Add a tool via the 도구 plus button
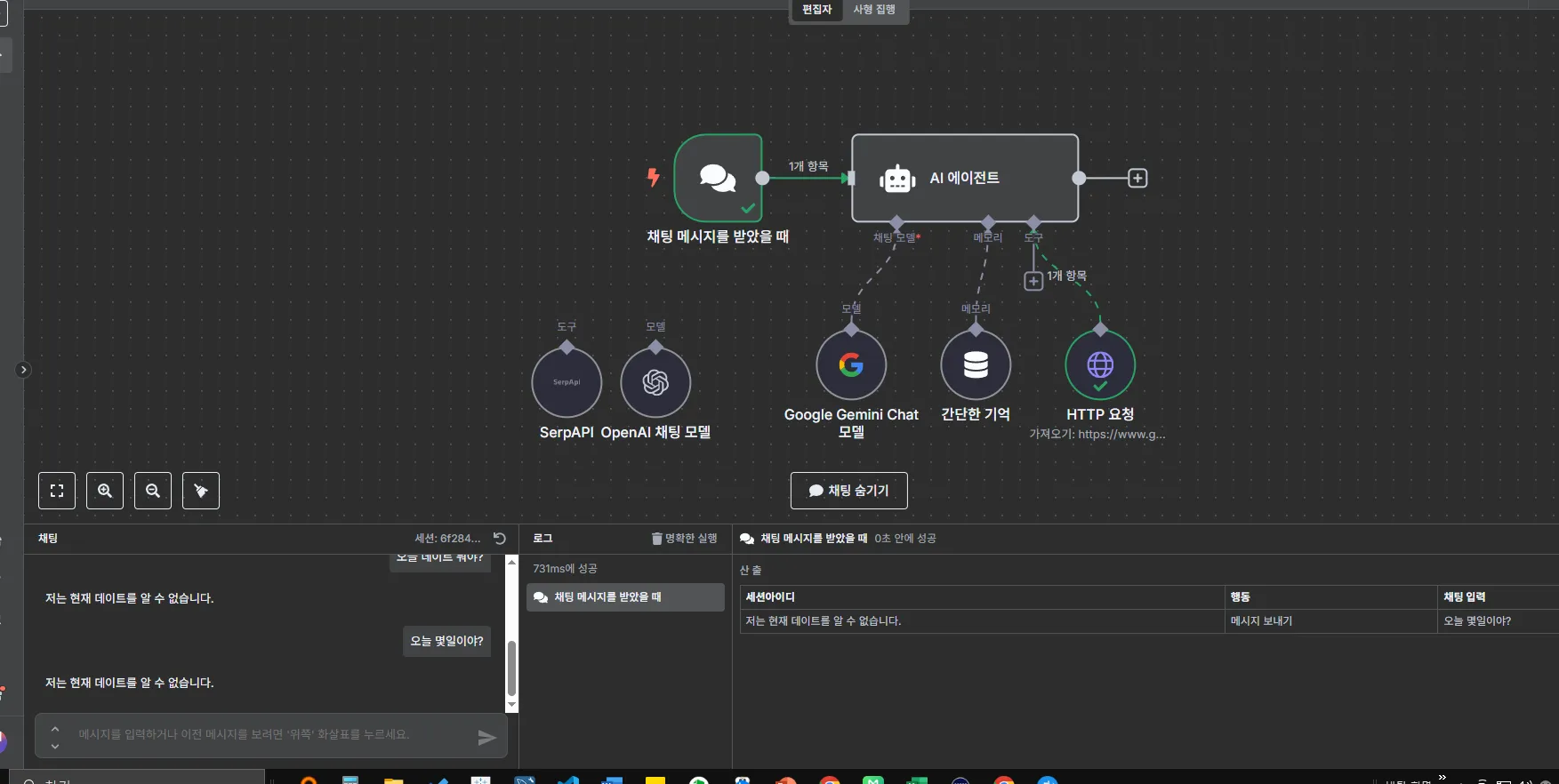The width and height of the screenshot is (1559, 784). click(x=1033, y=281)
